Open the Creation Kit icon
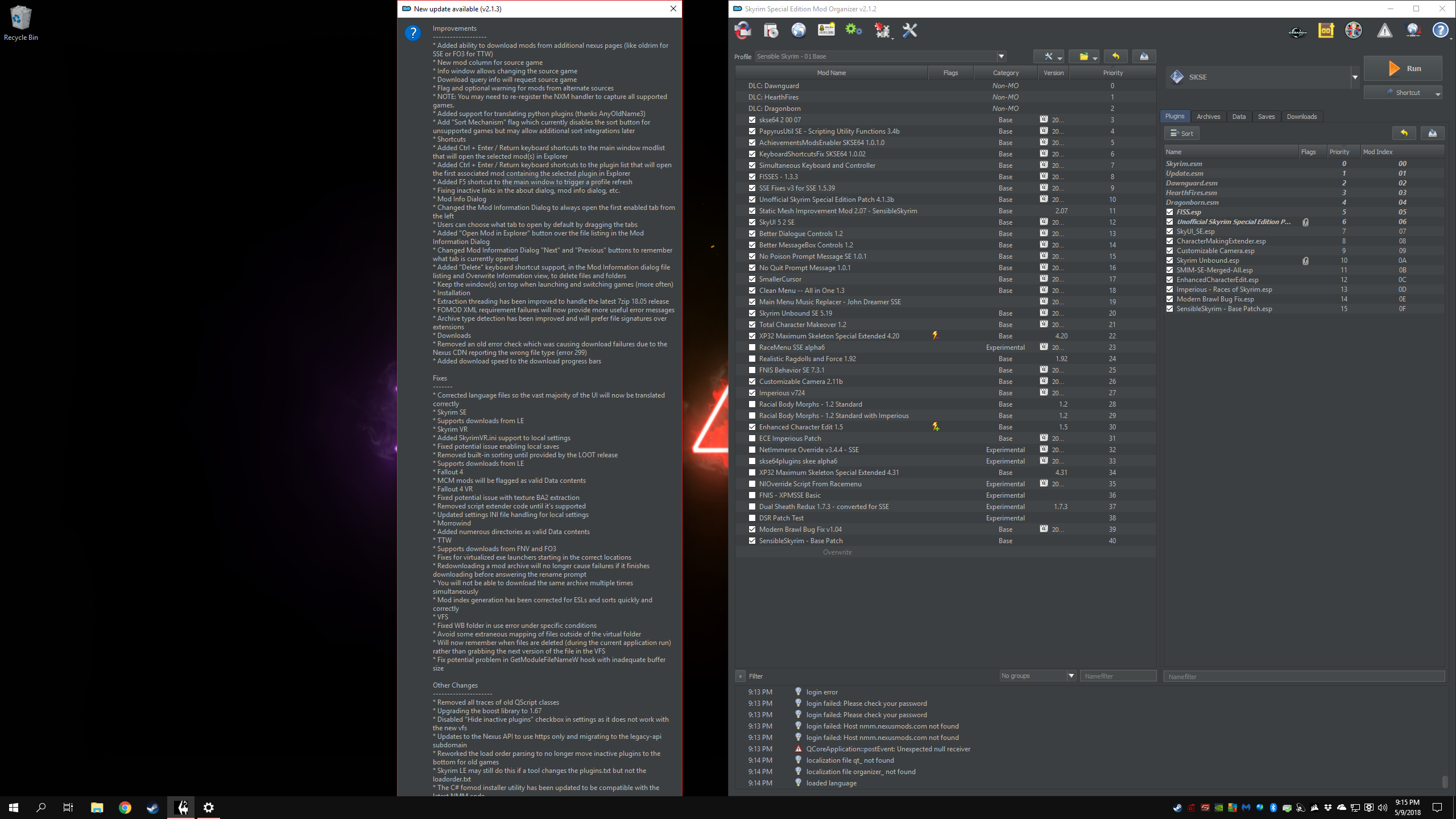 click(1298, 30)
